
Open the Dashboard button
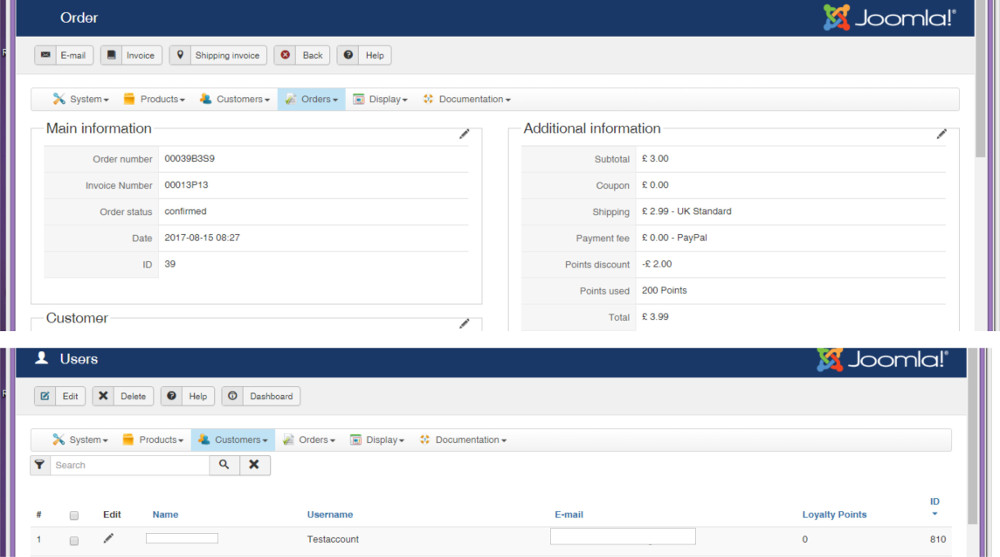(x=261, y=396)
